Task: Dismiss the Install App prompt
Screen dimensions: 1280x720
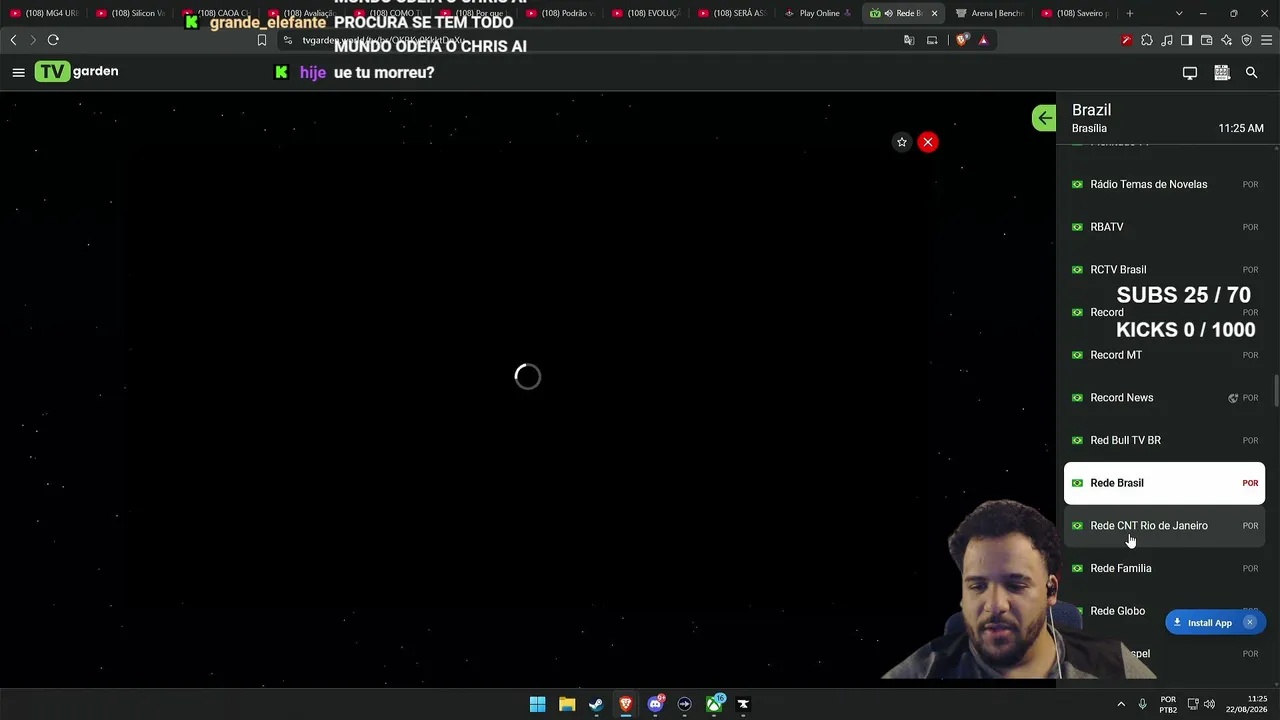Action: (x=1249, y=622)
